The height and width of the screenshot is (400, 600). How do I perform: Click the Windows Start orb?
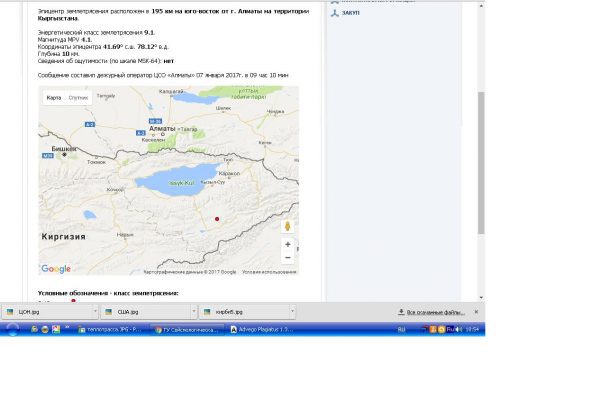[12, 329]
